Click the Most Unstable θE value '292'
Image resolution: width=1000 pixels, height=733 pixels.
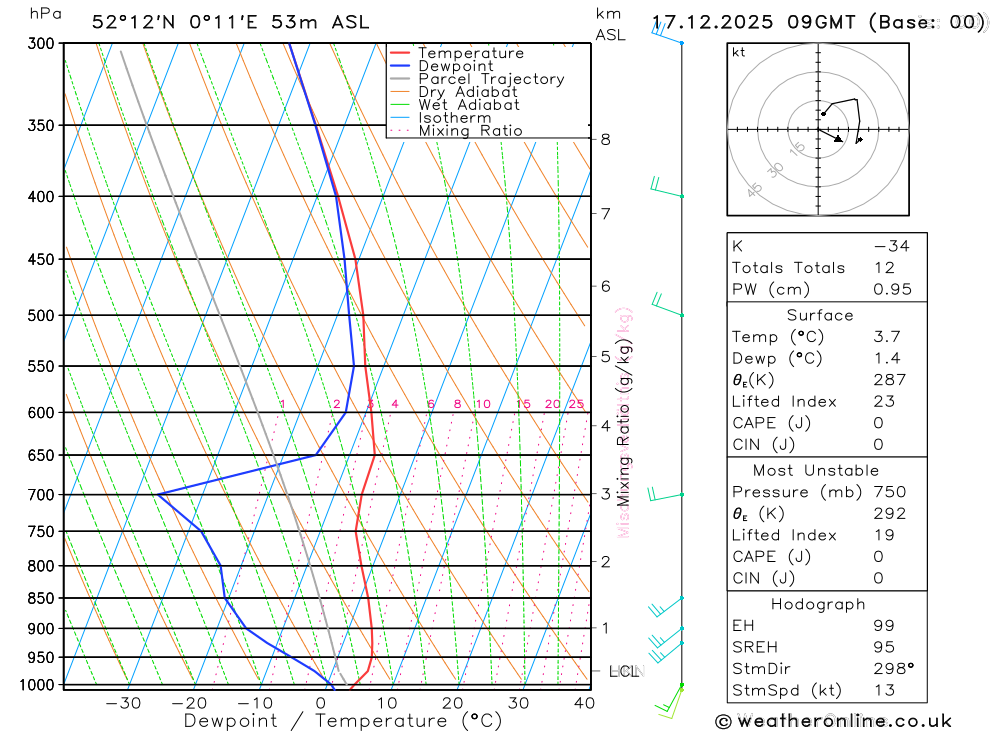890,514
